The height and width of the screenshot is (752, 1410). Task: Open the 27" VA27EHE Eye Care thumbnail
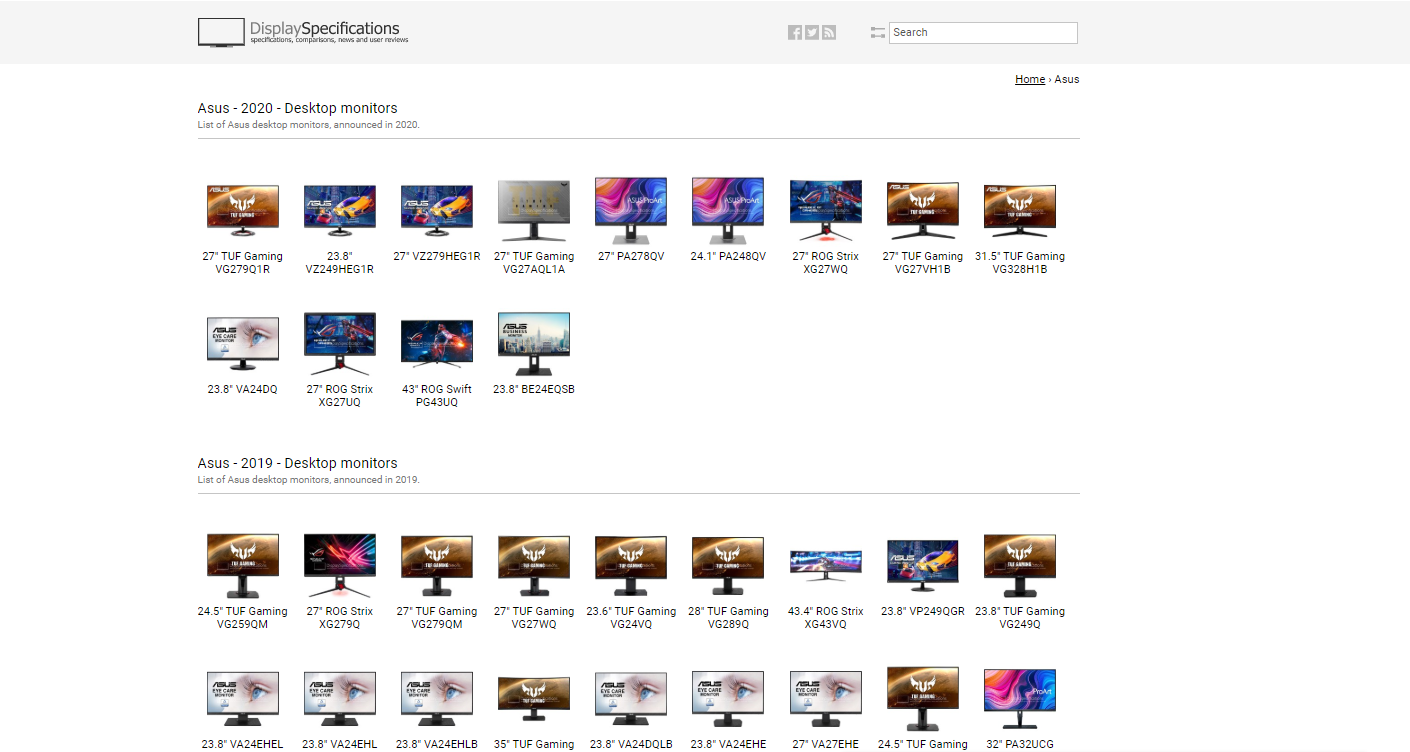click(825, 697)
